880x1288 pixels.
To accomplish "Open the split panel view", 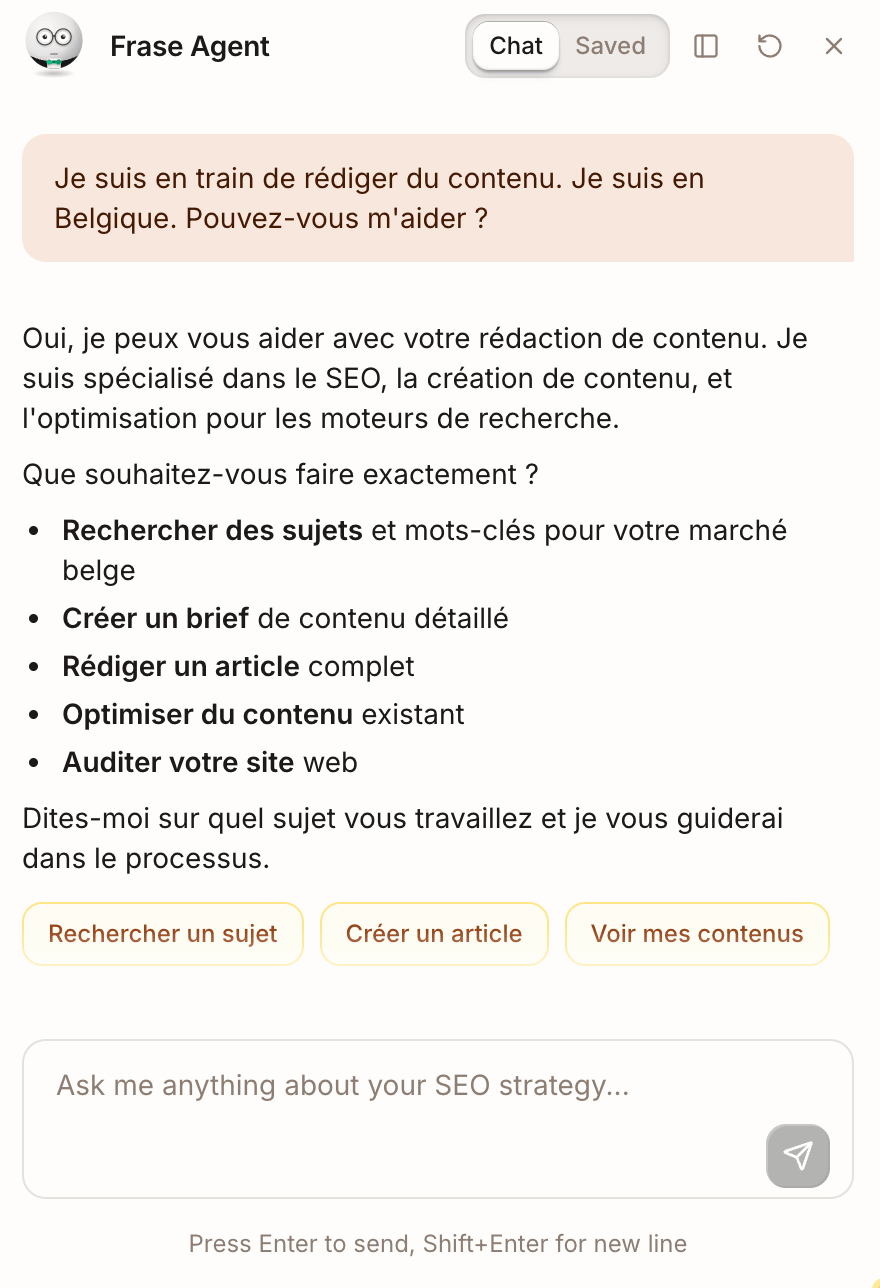I will (x=705, y=46).
